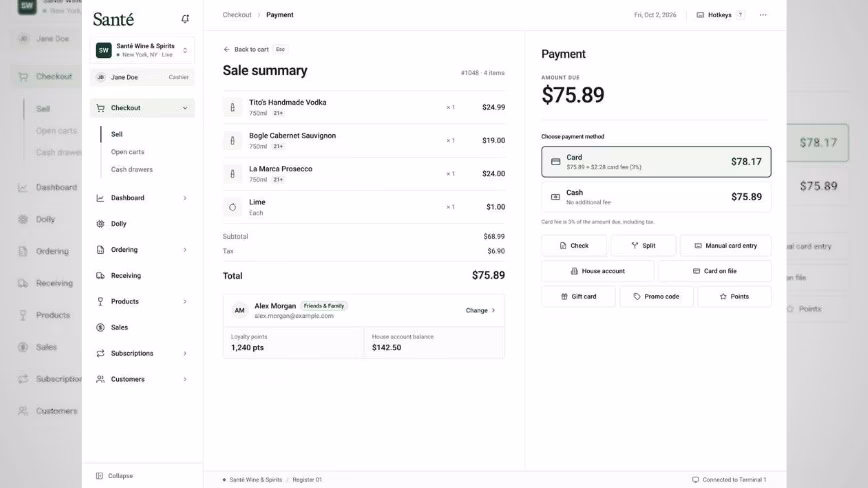Click the banknote icon in the Cash option

point(555,197)
